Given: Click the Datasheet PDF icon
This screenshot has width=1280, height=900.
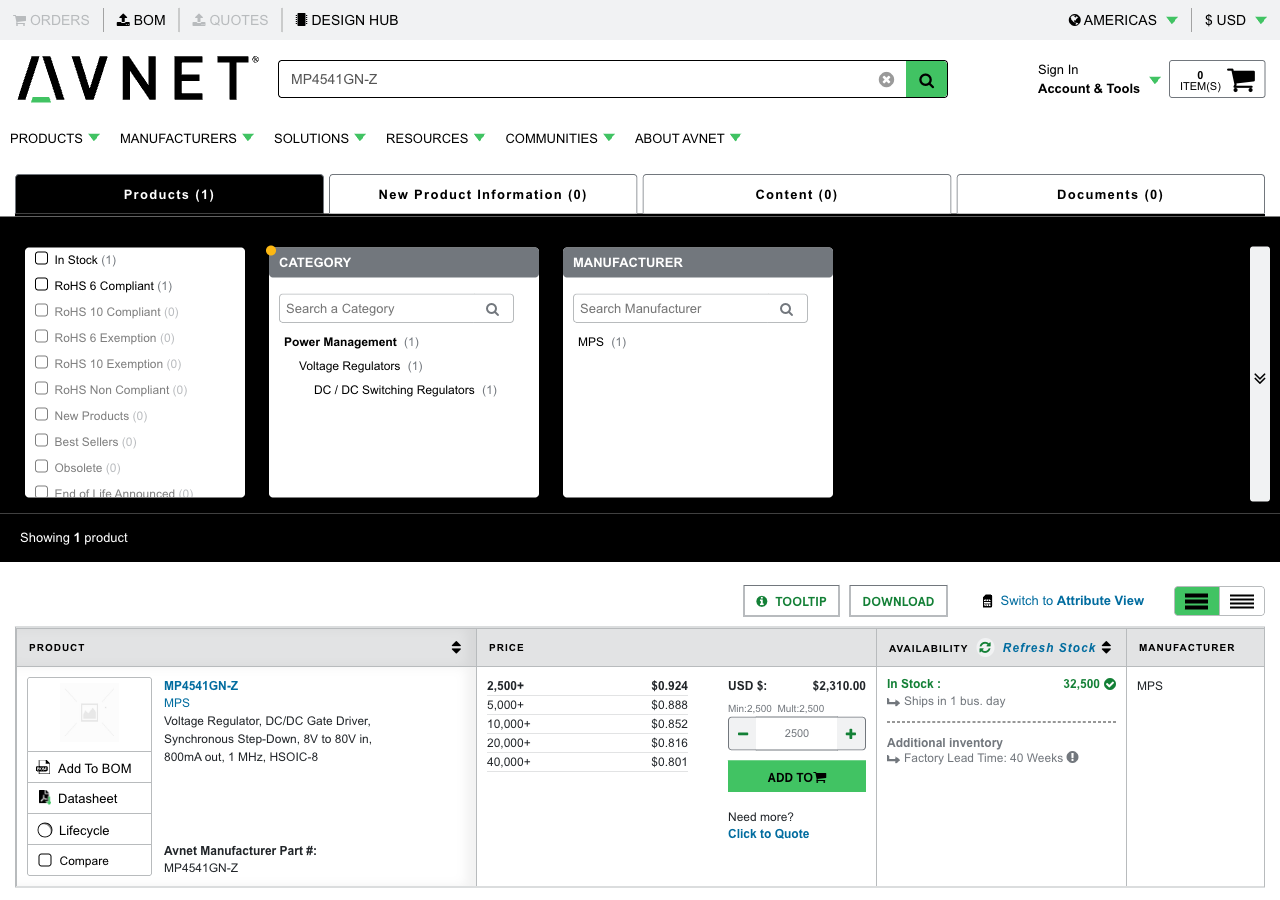Looking at the screenshot, I should (44, 798).
